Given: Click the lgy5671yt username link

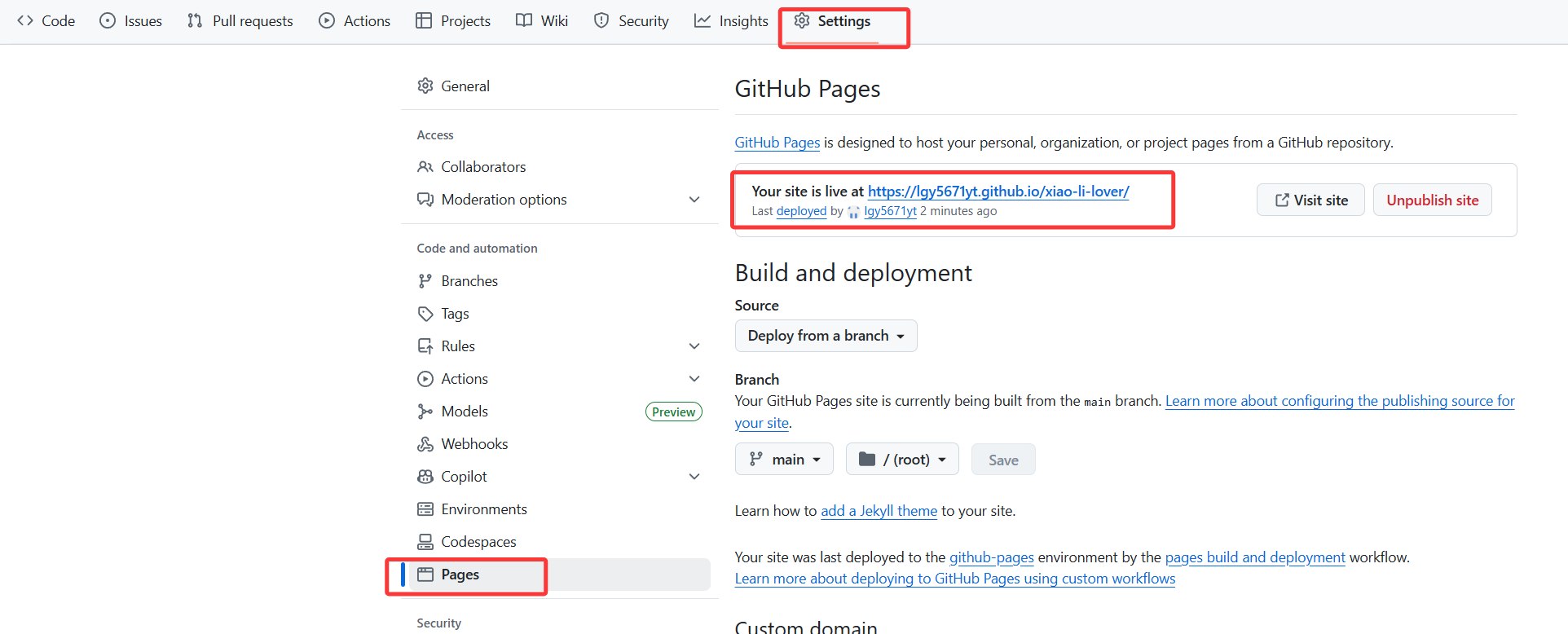Looking at the screenshot, I should 890,211.
